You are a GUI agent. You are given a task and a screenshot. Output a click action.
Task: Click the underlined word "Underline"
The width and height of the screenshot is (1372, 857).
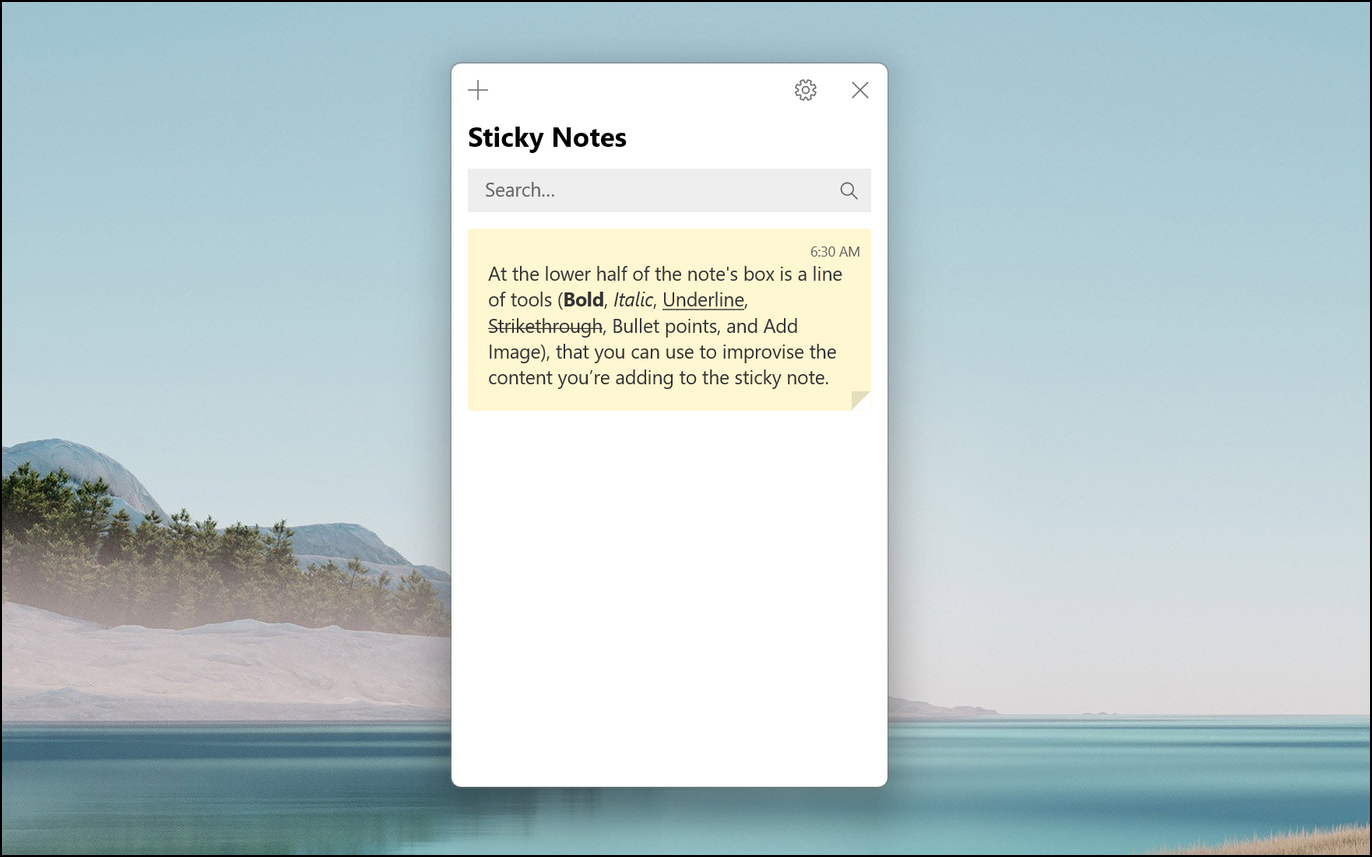pyautogui.click(x=703, y=300)
